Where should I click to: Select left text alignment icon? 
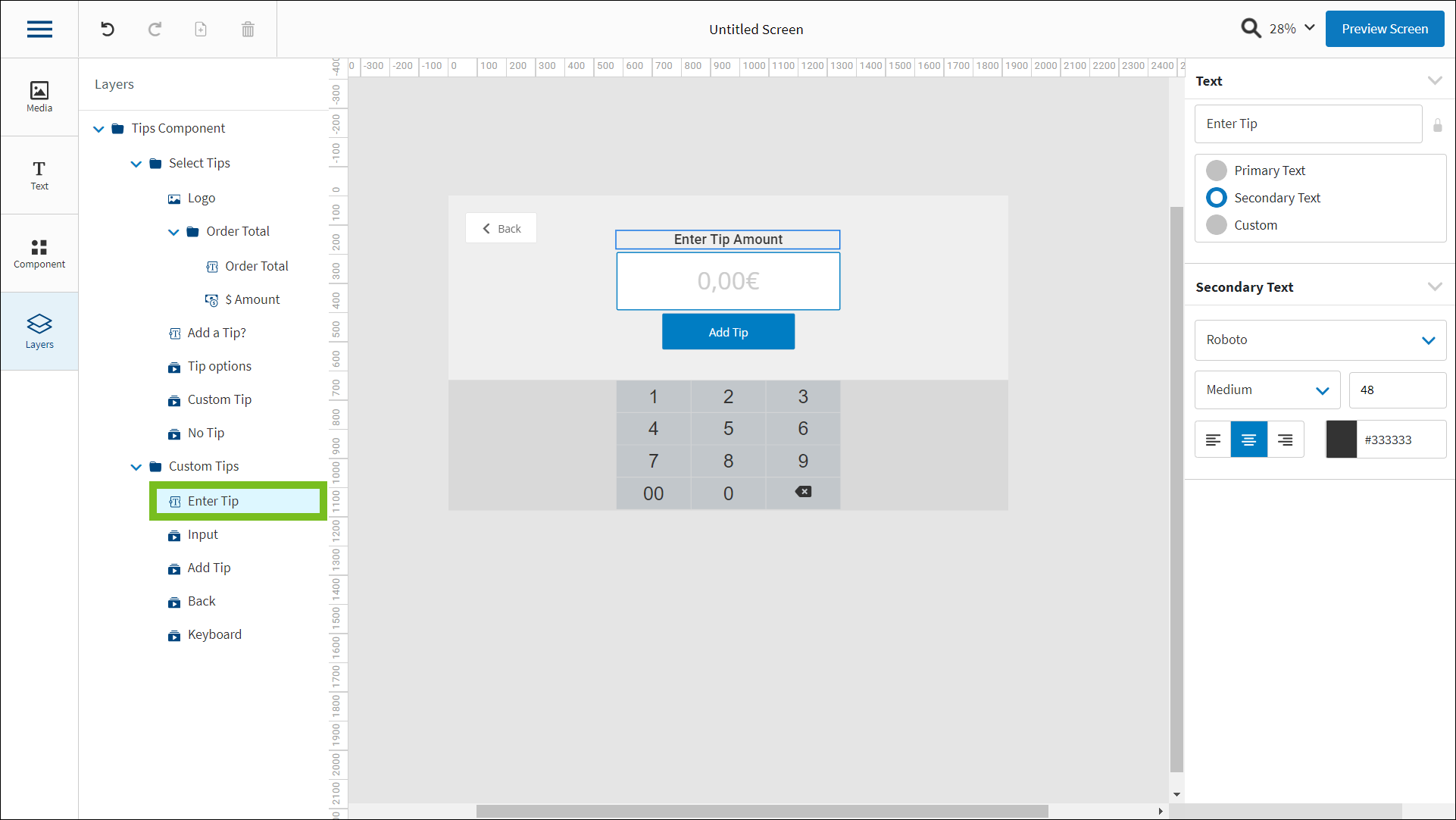(x=1213, y=440)
